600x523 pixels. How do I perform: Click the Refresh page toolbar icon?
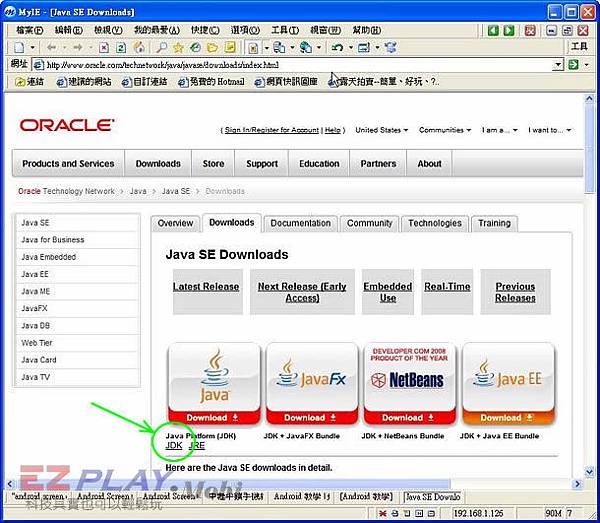point(121,47)
